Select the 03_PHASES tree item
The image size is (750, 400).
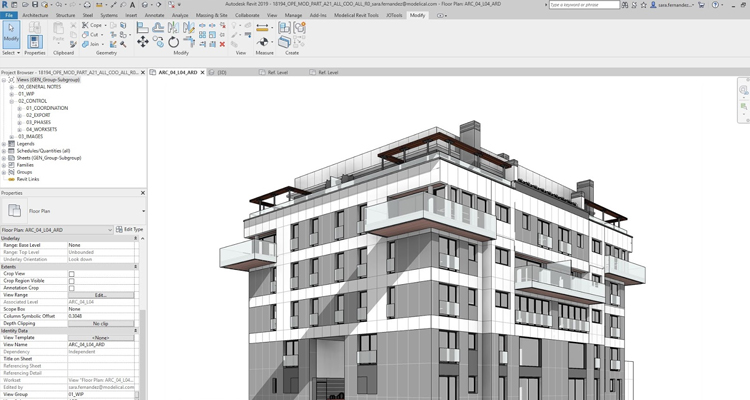[38, 122]
